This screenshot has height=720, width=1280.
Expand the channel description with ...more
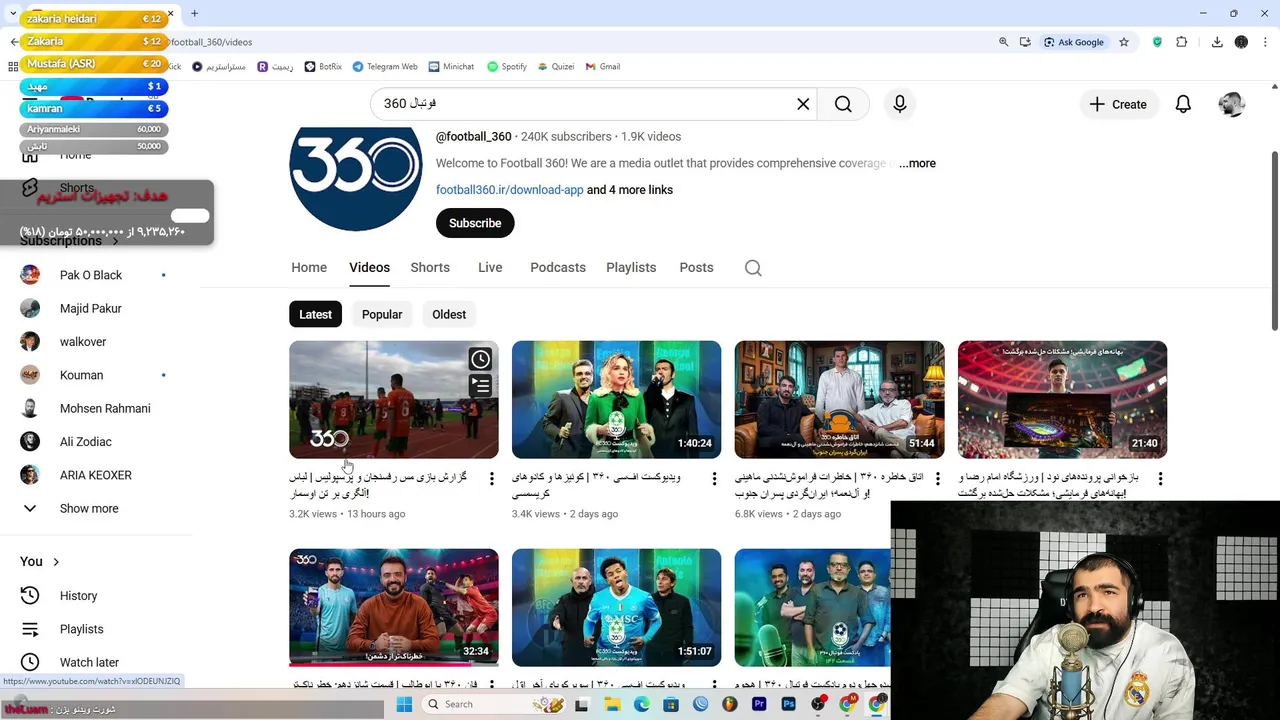pyautogui.click(x=917, y=163)
